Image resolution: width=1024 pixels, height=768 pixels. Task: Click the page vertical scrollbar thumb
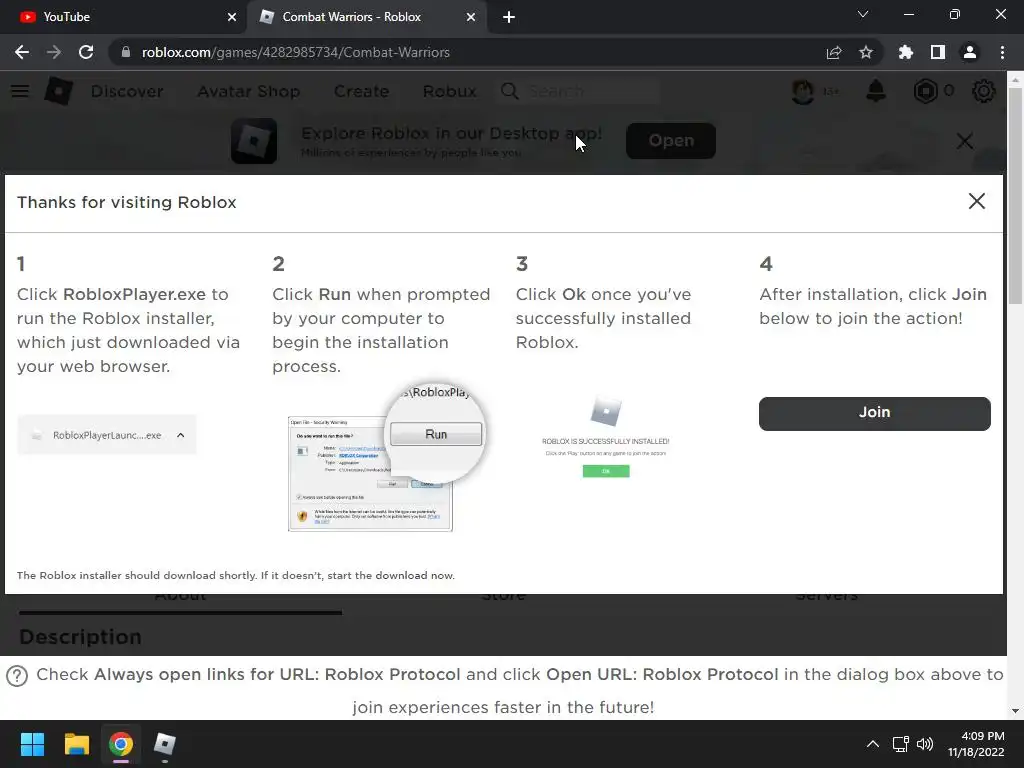[1015, 196]
